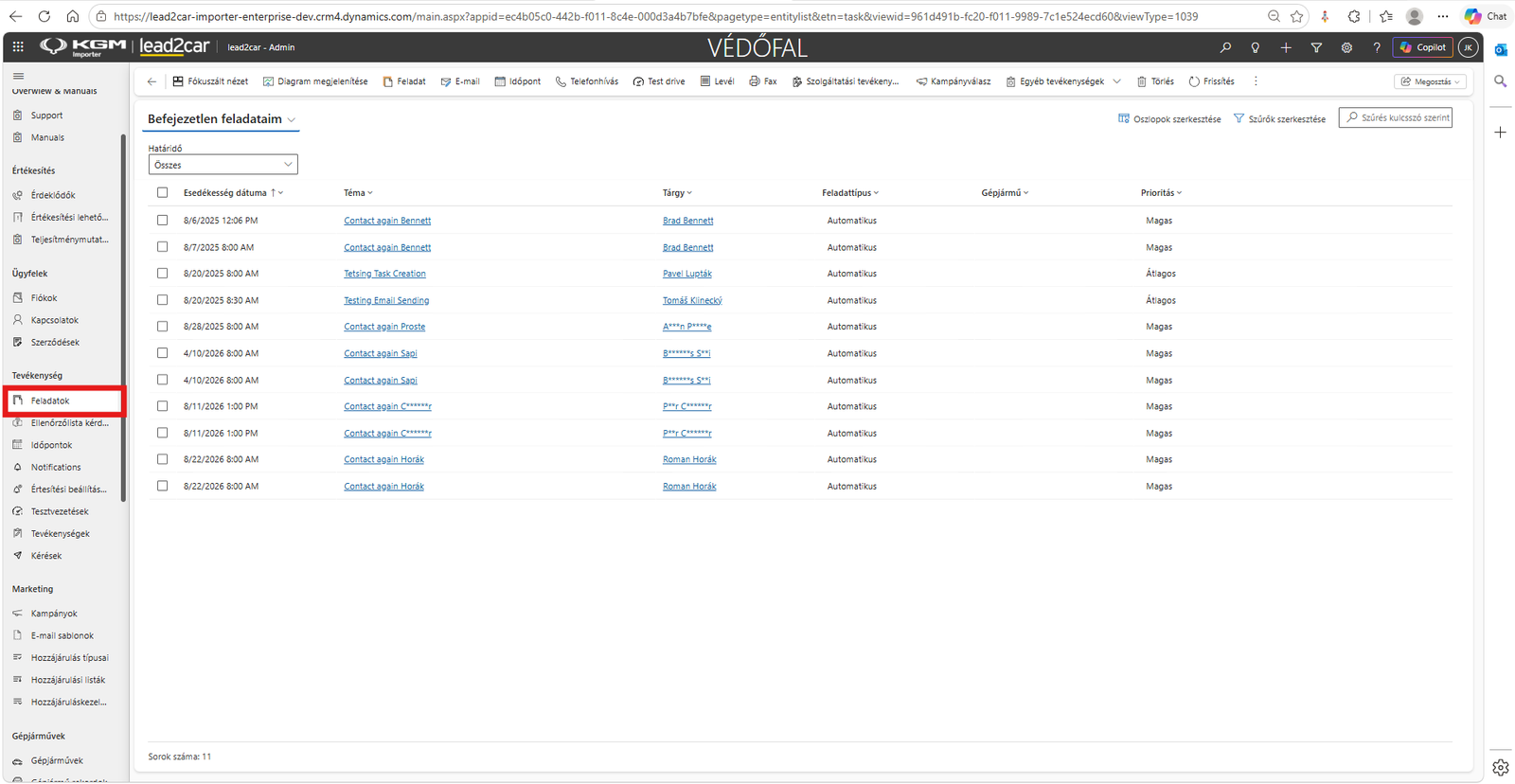Check the row for Testing Email Sending
The image size is (1515, 784).
point(163,300)
